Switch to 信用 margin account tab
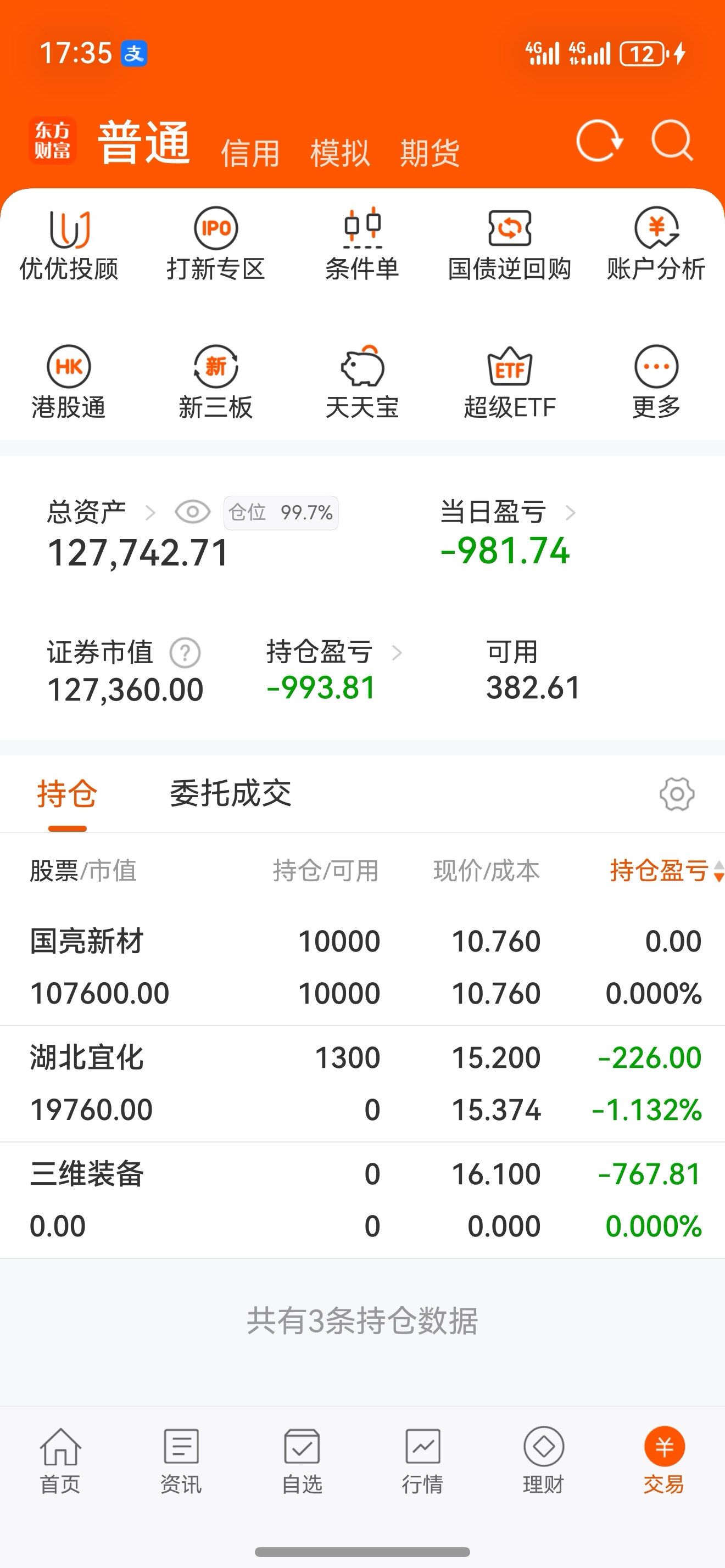This screenshot has width=725, height=1568. tap(250, 153)
